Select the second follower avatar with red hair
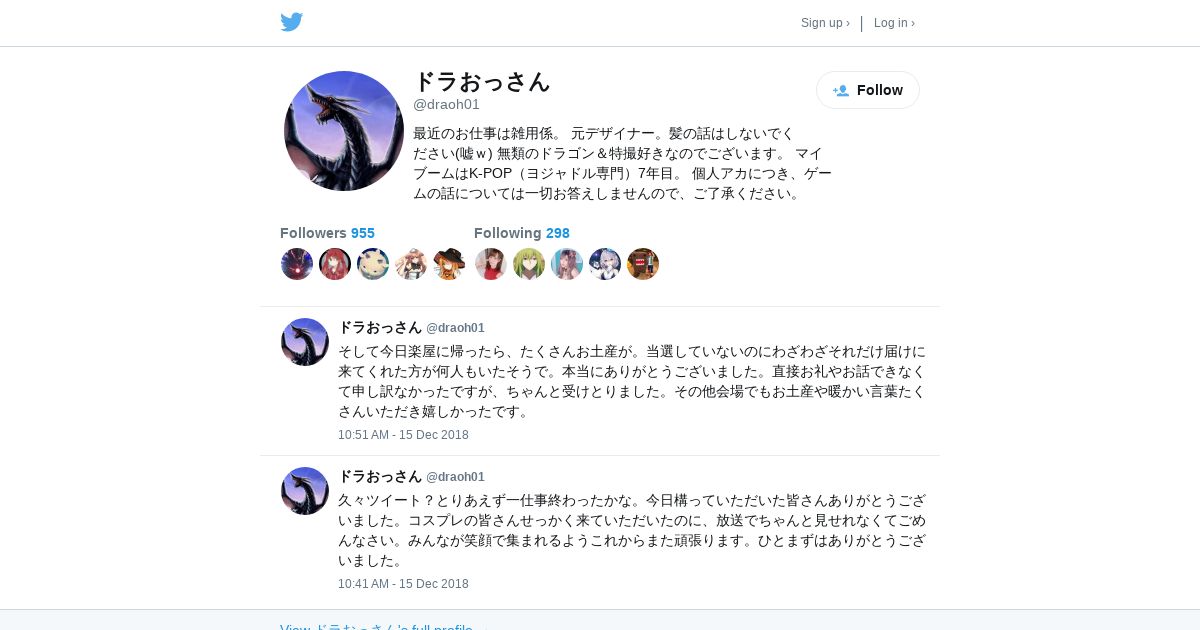Screen dimensions: 1200x630 coord(335,264)
